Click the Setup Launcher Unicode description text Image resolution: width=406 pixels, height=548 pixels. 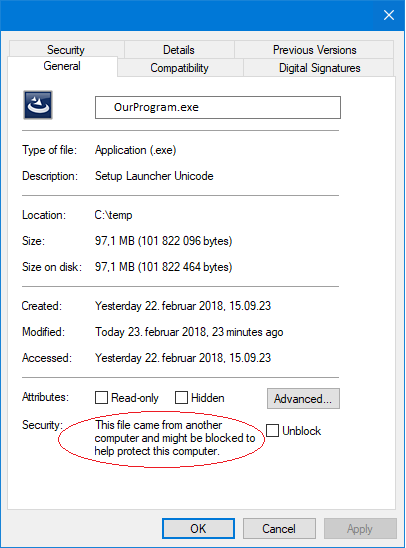point(154,176)
